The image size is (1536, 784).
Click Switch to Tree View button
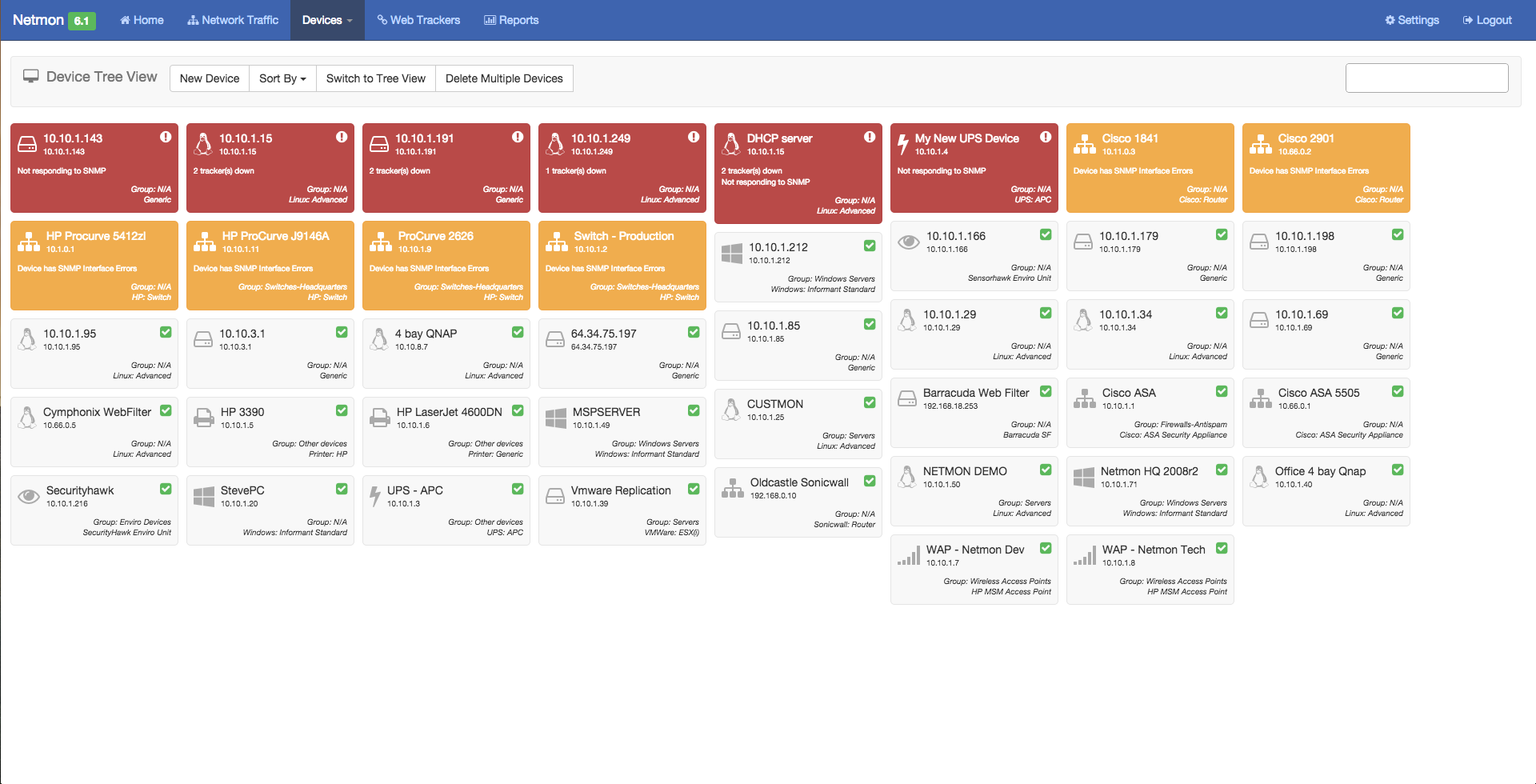click(x=375, y=78)
